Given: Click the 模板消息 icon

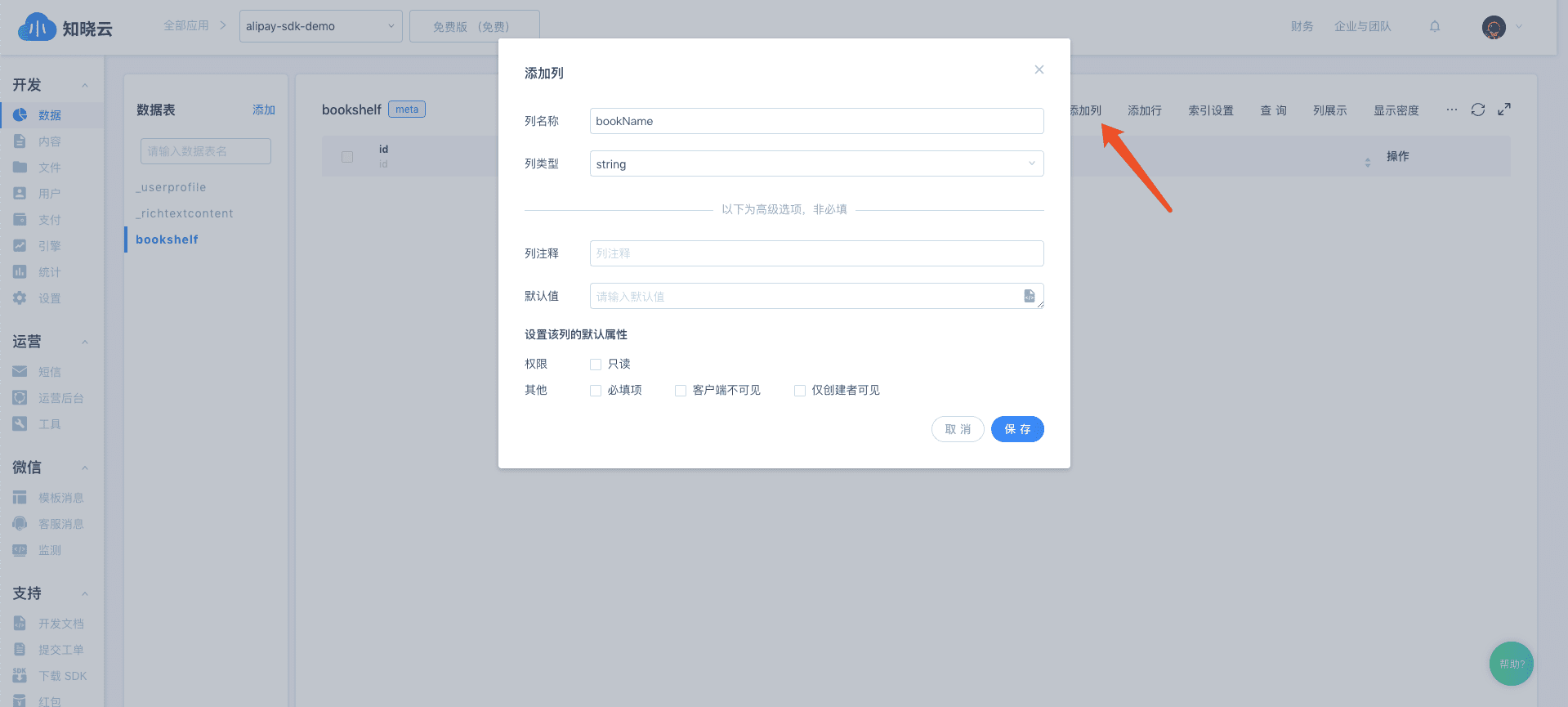Looking at the screenshot, I should (20, 498).
